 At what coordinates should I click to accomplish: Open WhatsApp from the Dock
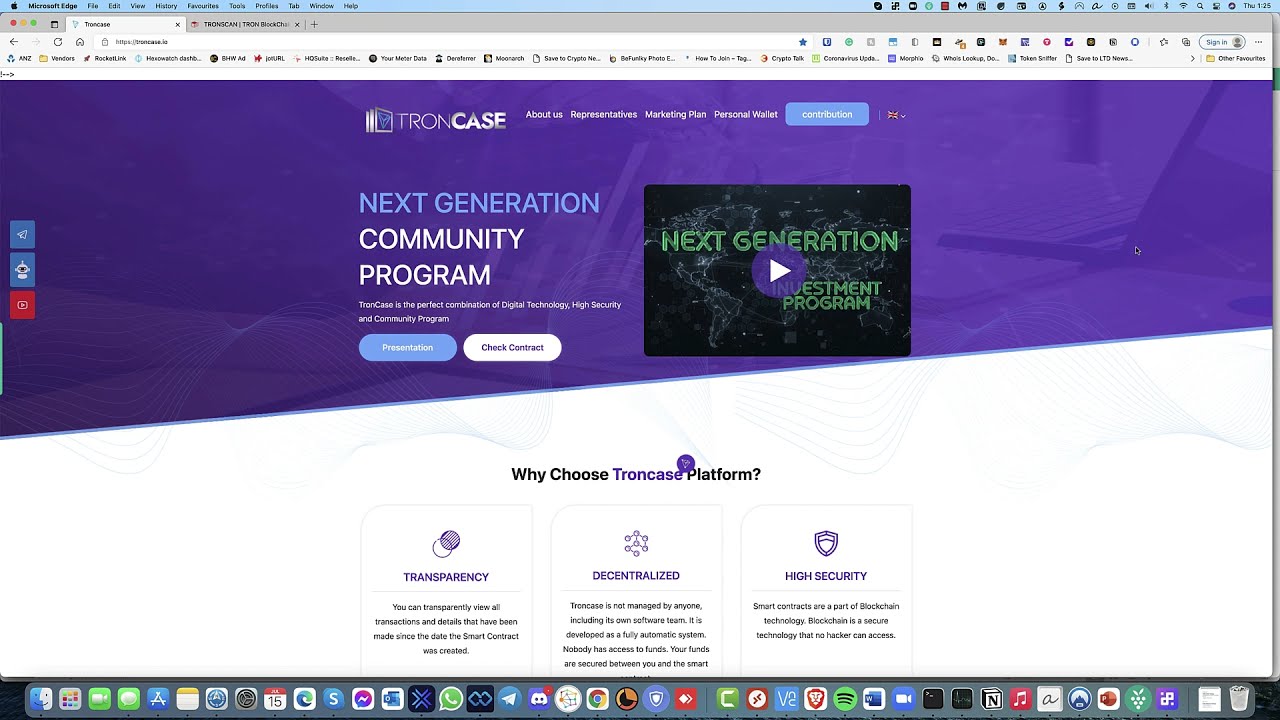point(451,699)
